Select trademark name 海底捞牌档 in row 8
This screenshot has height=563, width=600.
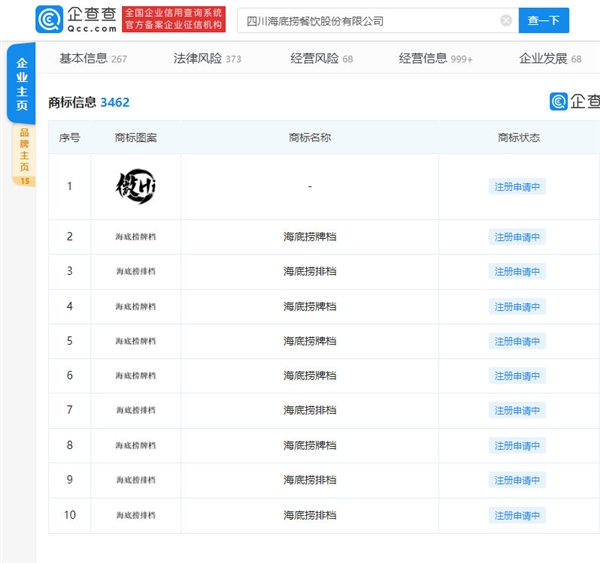pos(310,446)
